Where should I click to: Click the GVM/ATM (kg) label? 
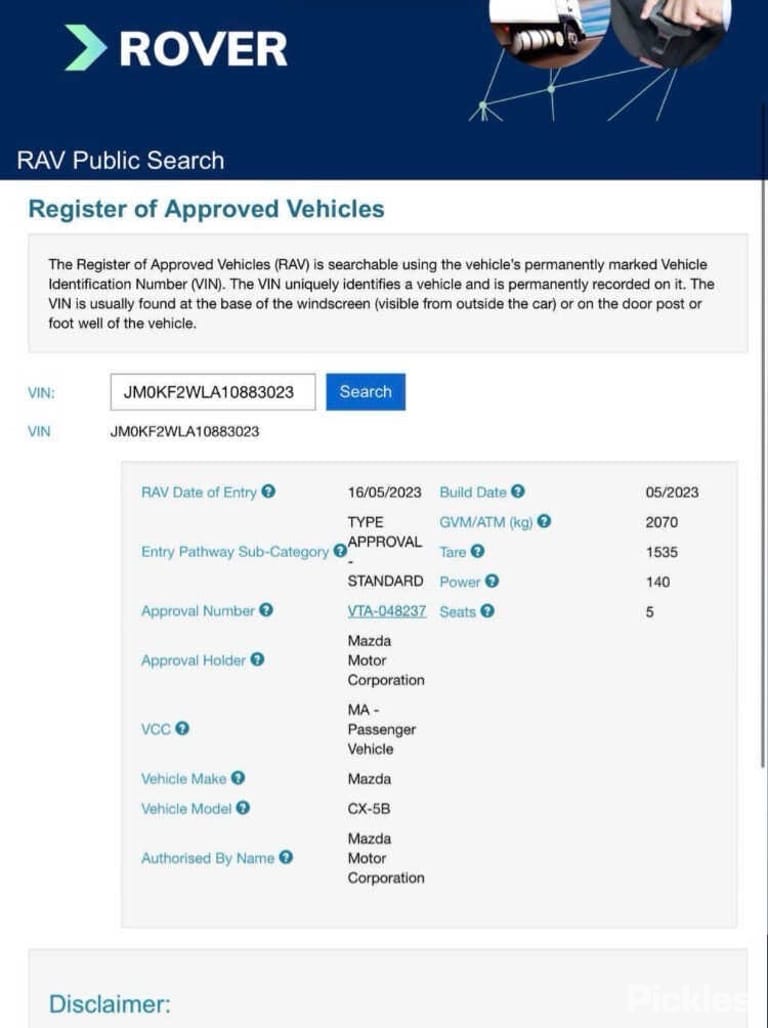(x=486, y=523)
